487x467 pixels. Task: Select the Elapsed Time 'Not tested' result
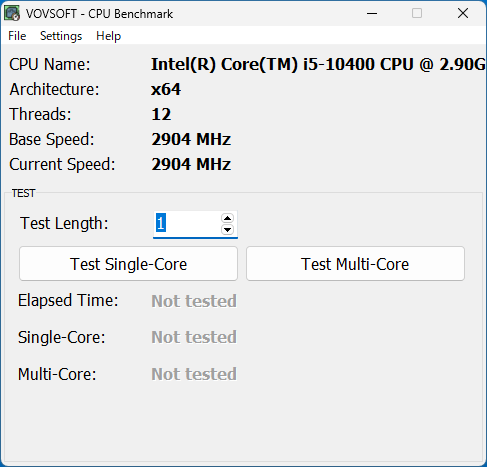click(194, 301)
